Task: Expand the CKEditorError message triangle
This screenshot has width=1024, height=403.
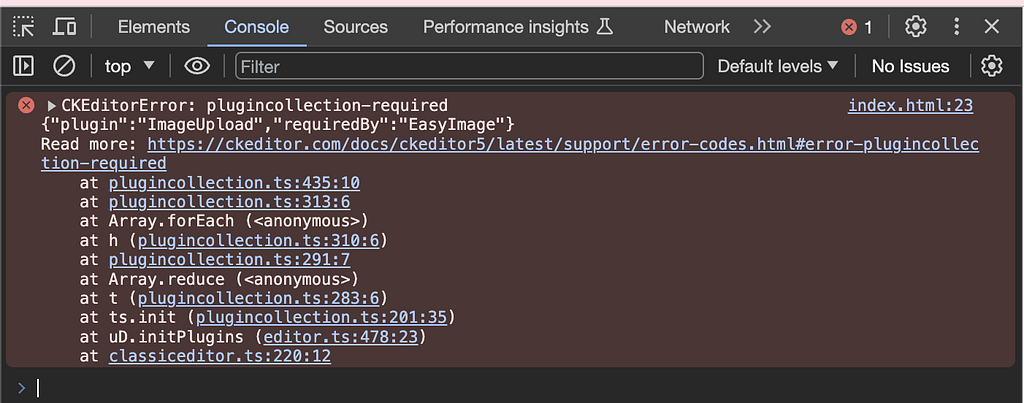Action: (52, 105)
